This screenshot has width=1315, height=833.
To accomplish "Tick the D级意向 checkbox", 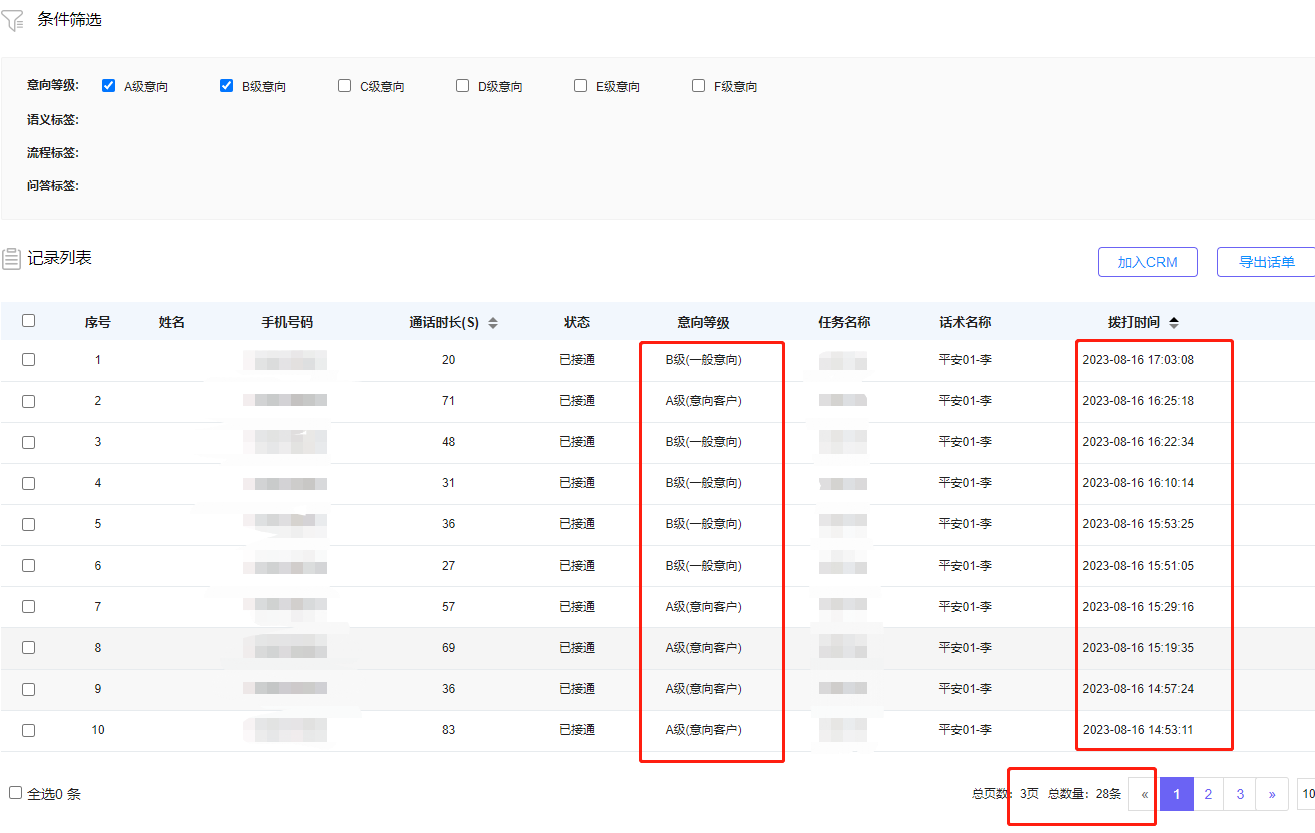I will tap(463, 86).
